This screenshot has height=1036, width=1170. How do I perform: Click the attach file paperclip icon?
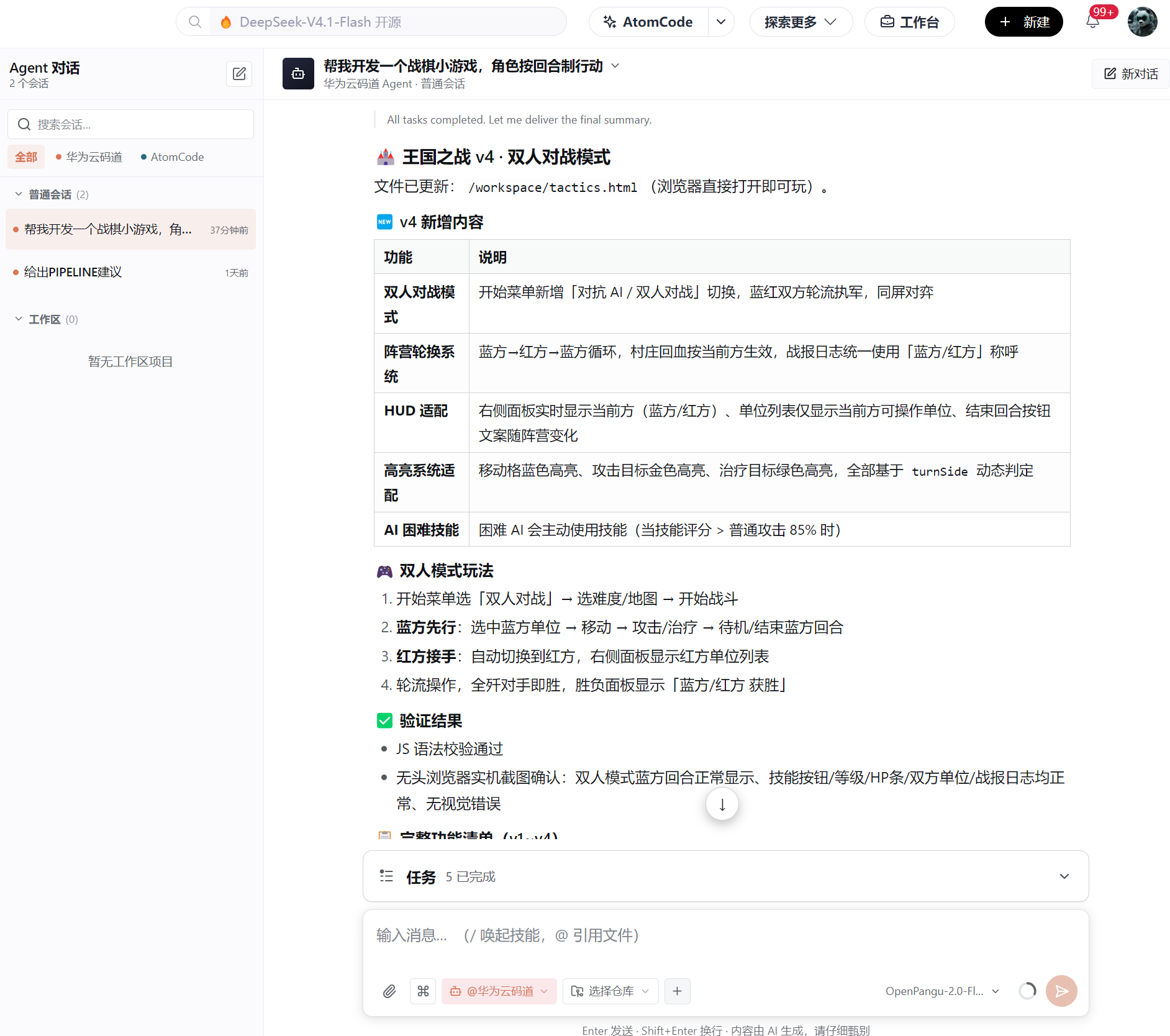pyautogui.click(x=389, y=991)
